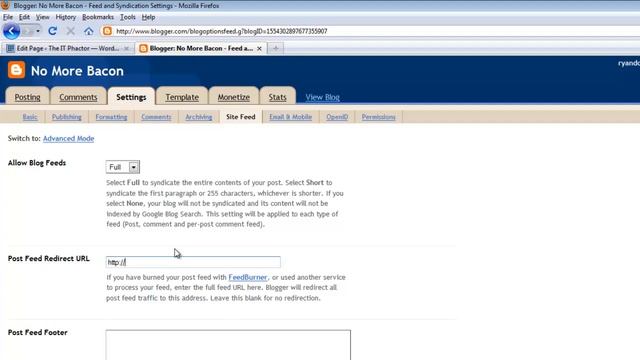Click the Post Feed Redirect URL field

click(193, 262)
